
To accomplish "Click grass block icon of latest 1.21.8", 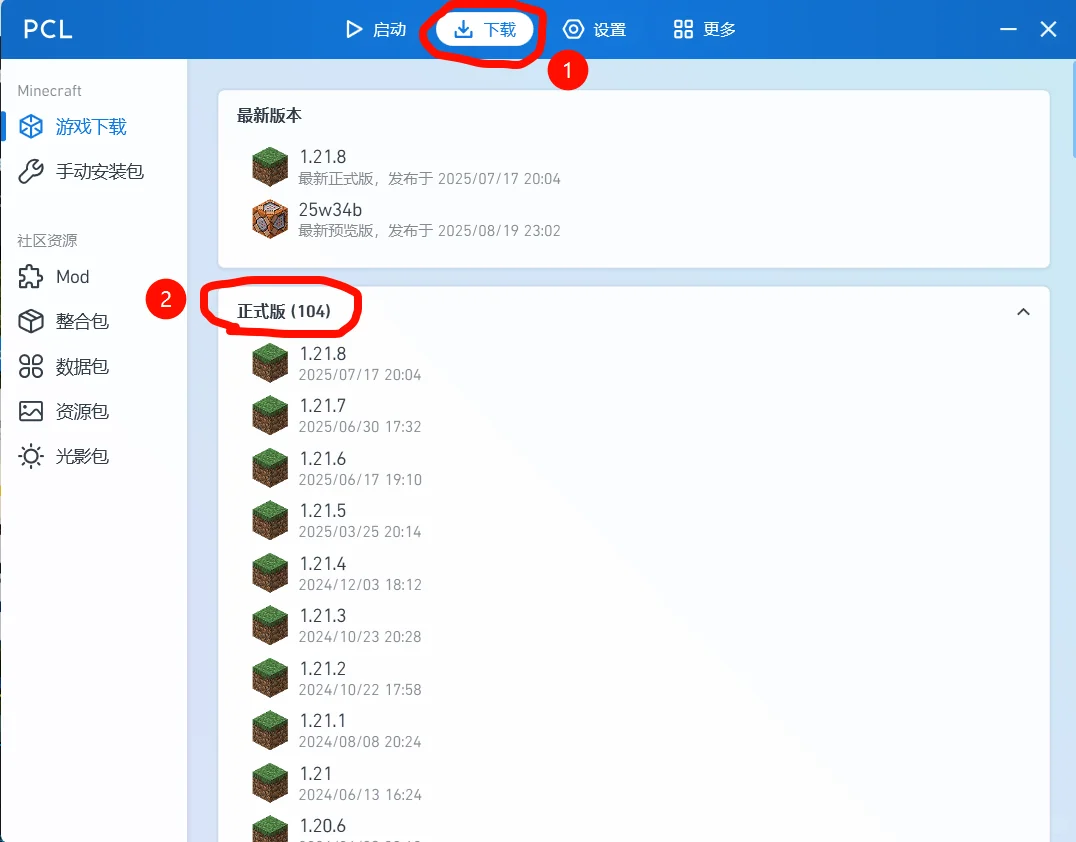I will pyautogui.click(x=270, y=167).
